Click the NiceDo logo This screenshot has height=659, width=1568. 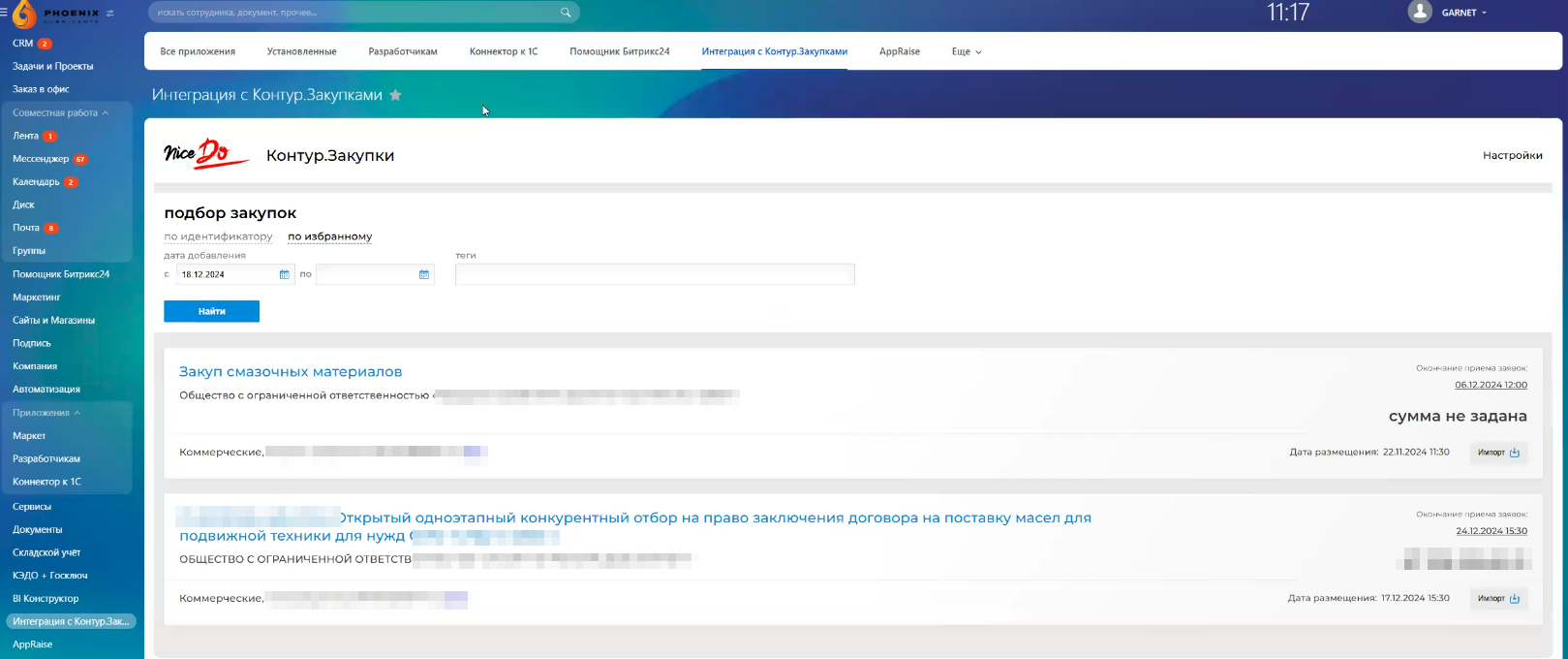point(207,154)
